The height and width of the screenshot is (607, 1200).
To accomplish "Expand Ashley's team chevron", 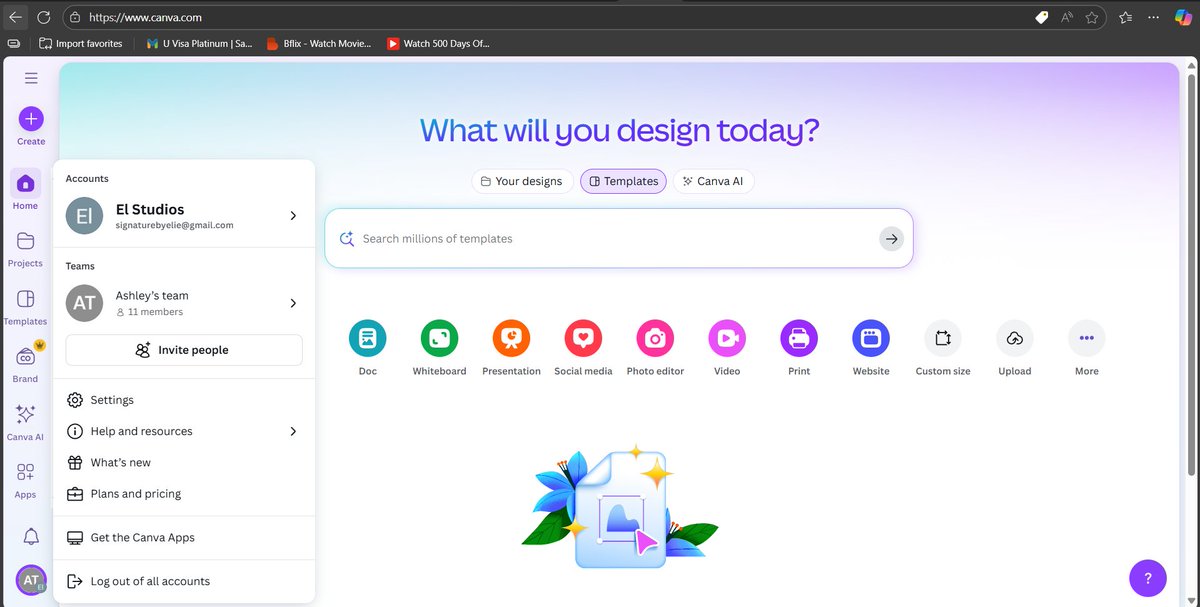I will click(293, 303).
